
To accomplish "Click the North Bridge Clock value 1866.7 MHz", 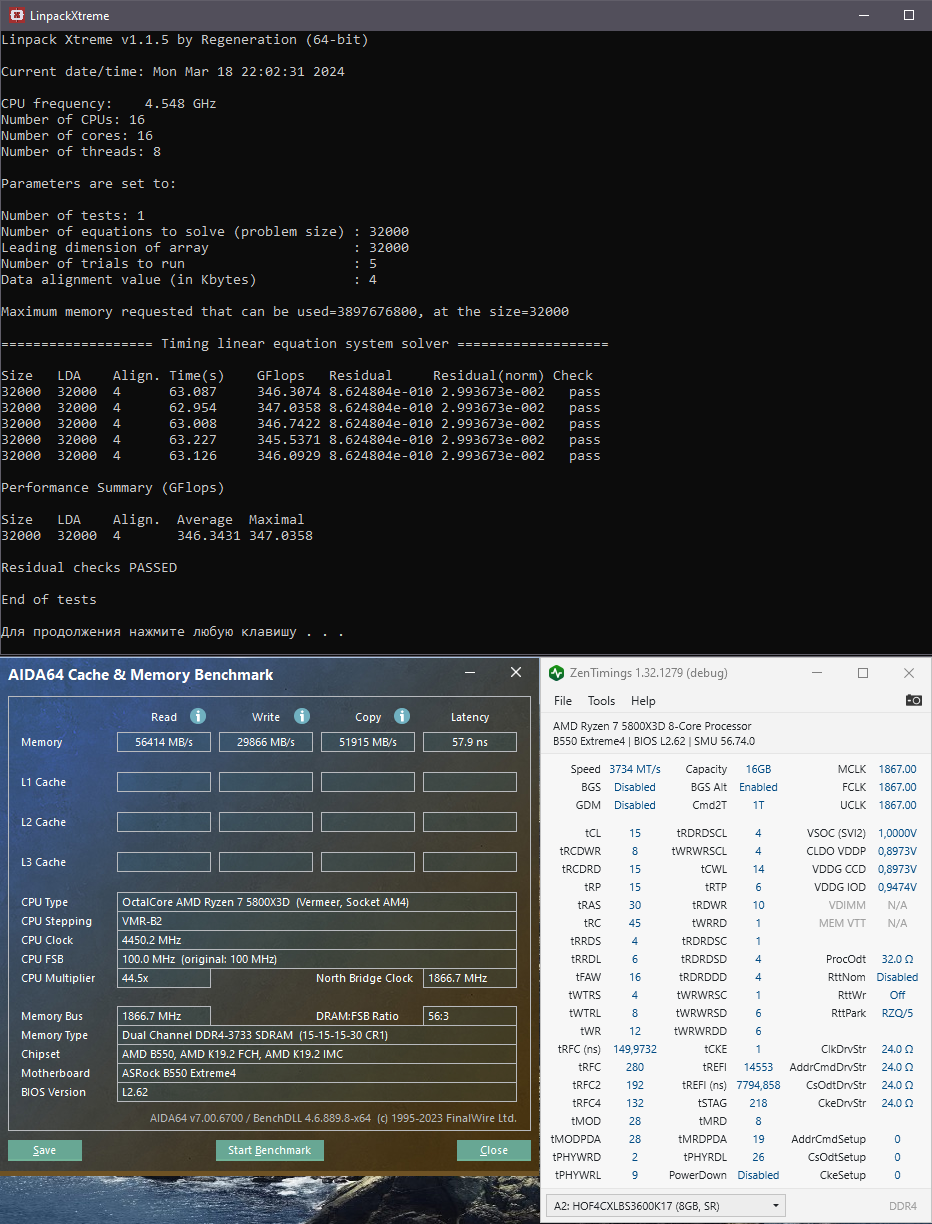I will click(470, 978).
